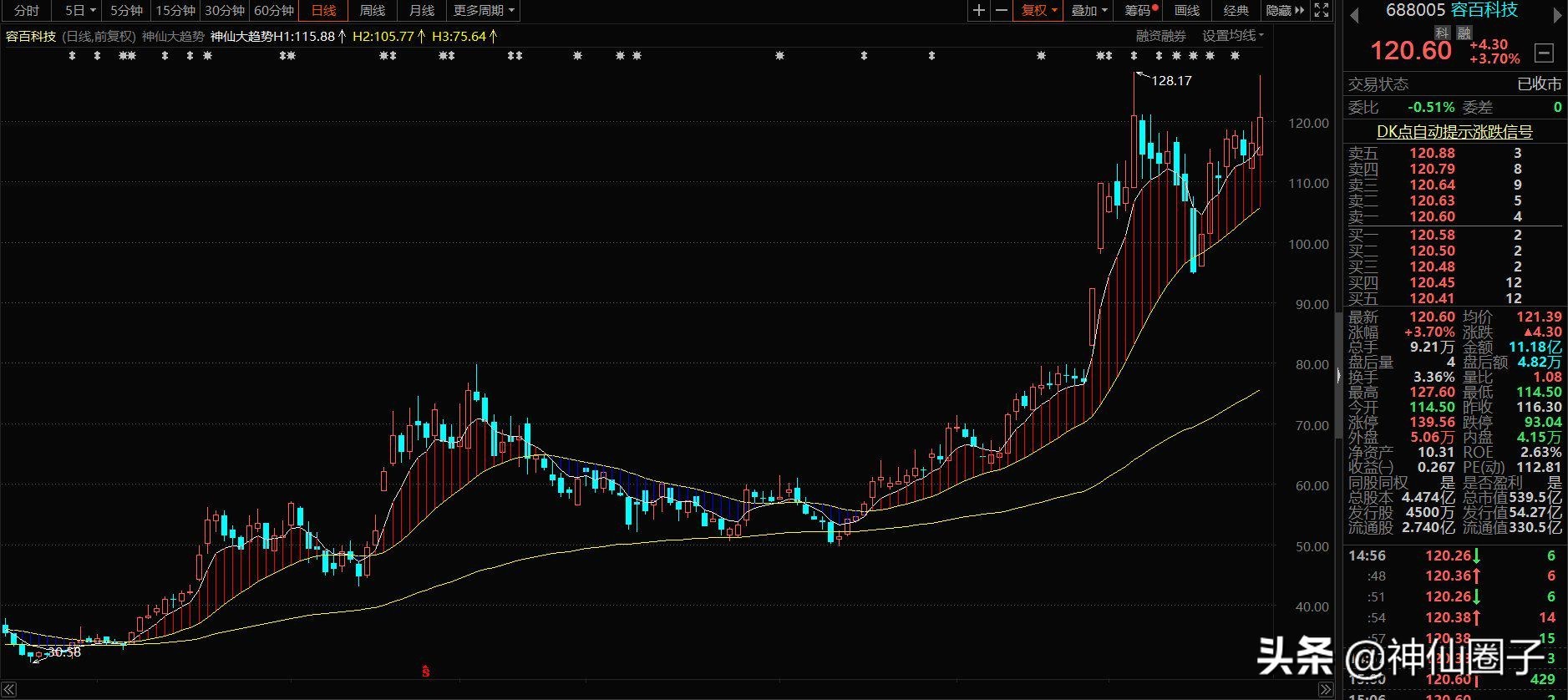The height and width of the screenshot is (700, 1568).
Task: Click the 融资融券 button
Action: (x=1160, y=36)
